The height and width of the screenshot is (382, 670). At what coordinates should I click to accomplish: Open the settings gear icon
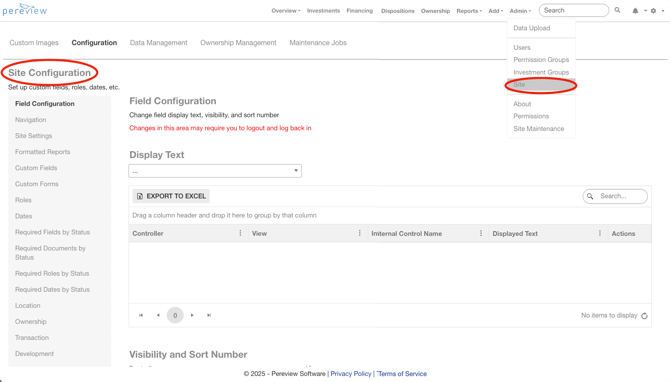pos(653,11)
